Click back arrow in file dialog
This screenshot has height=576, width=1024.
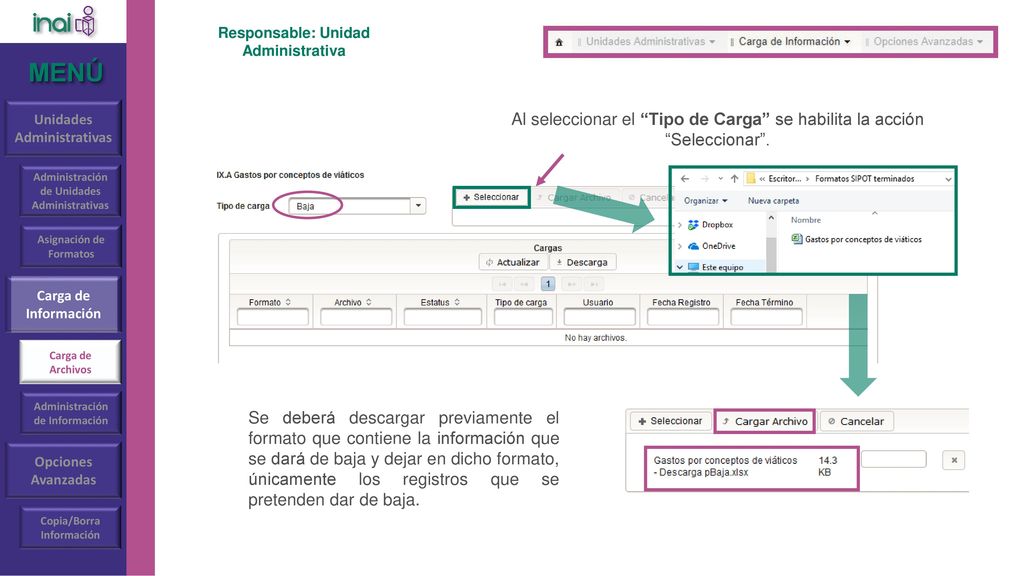coord(684,178)
